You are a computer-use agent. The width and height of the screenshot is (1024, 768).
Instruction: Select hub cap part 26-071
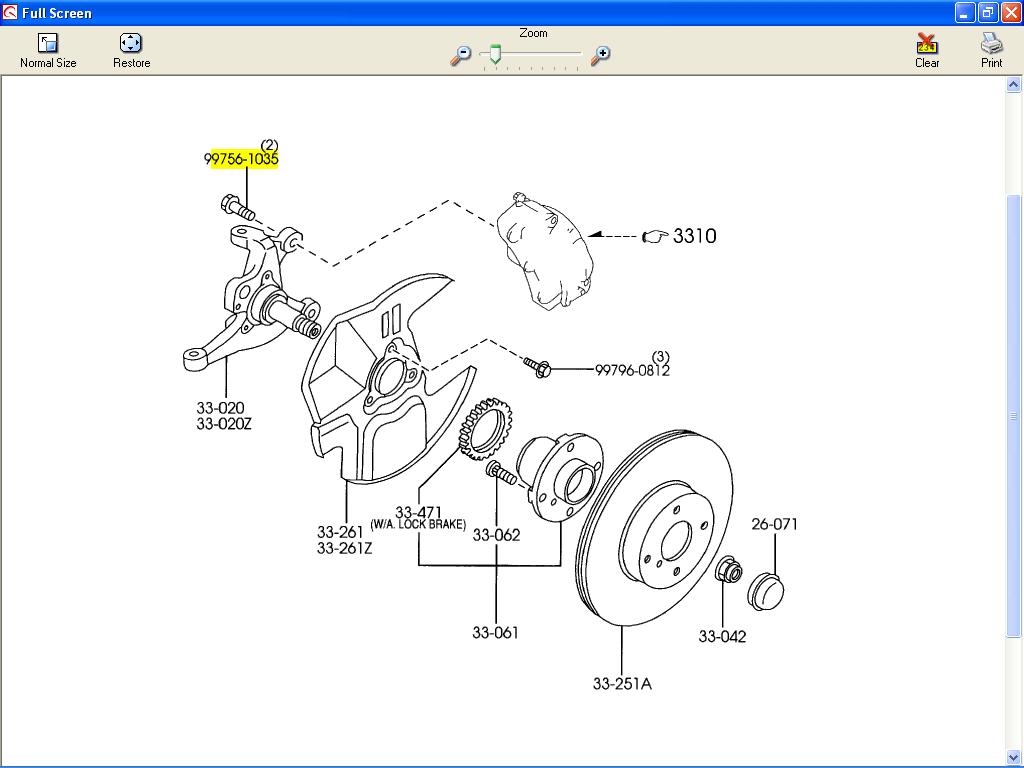click(774, 524)
